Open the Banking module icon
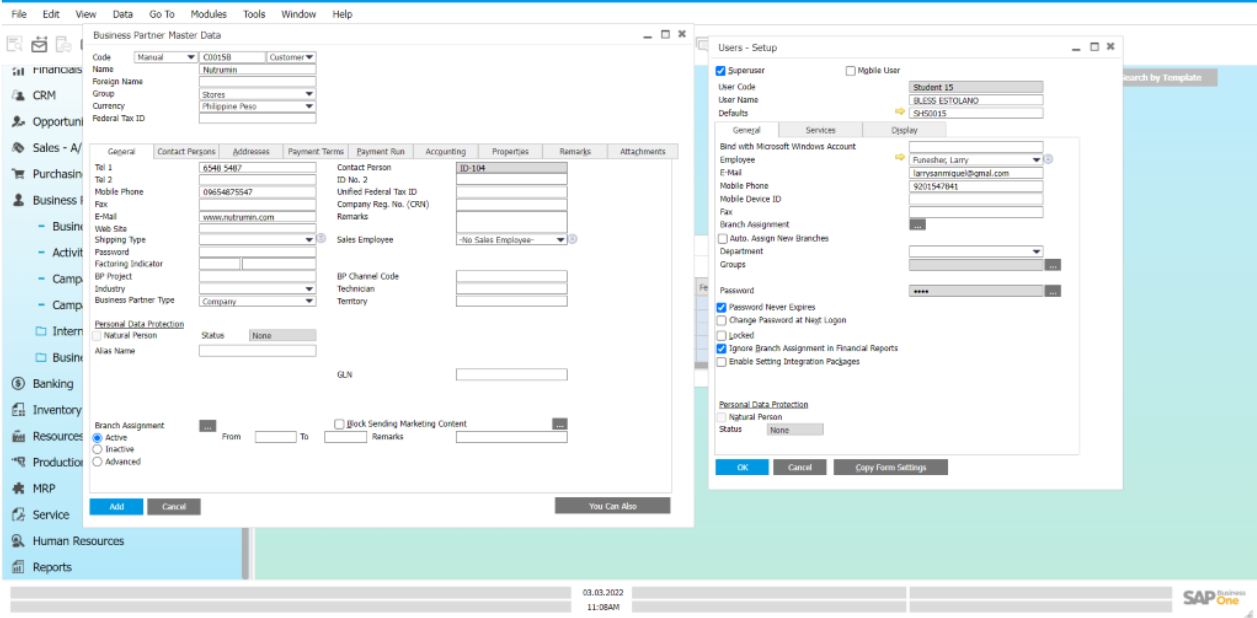1257x618 pixels. (17, 384)
